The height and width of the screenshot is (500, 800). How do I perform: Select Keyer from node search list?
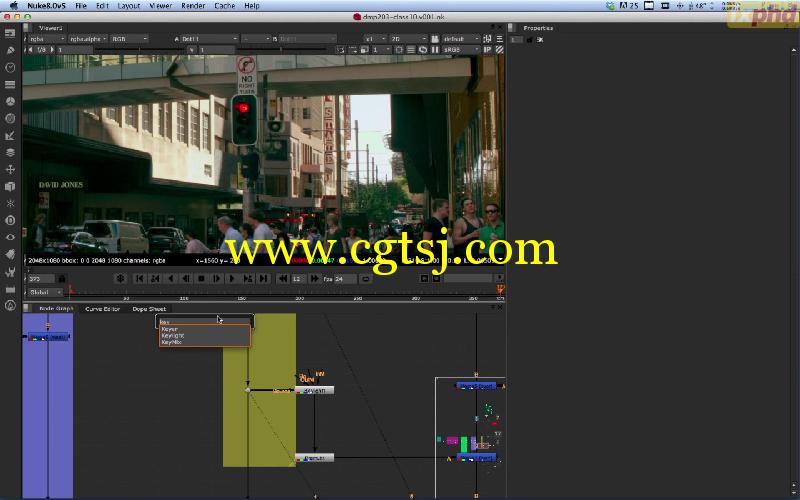click(205, 329)
